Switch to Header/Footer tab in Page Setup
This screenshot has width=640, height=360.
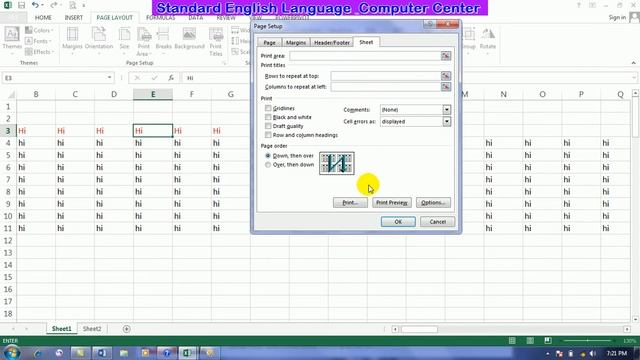pyautogui.click(x=332, y=42)
